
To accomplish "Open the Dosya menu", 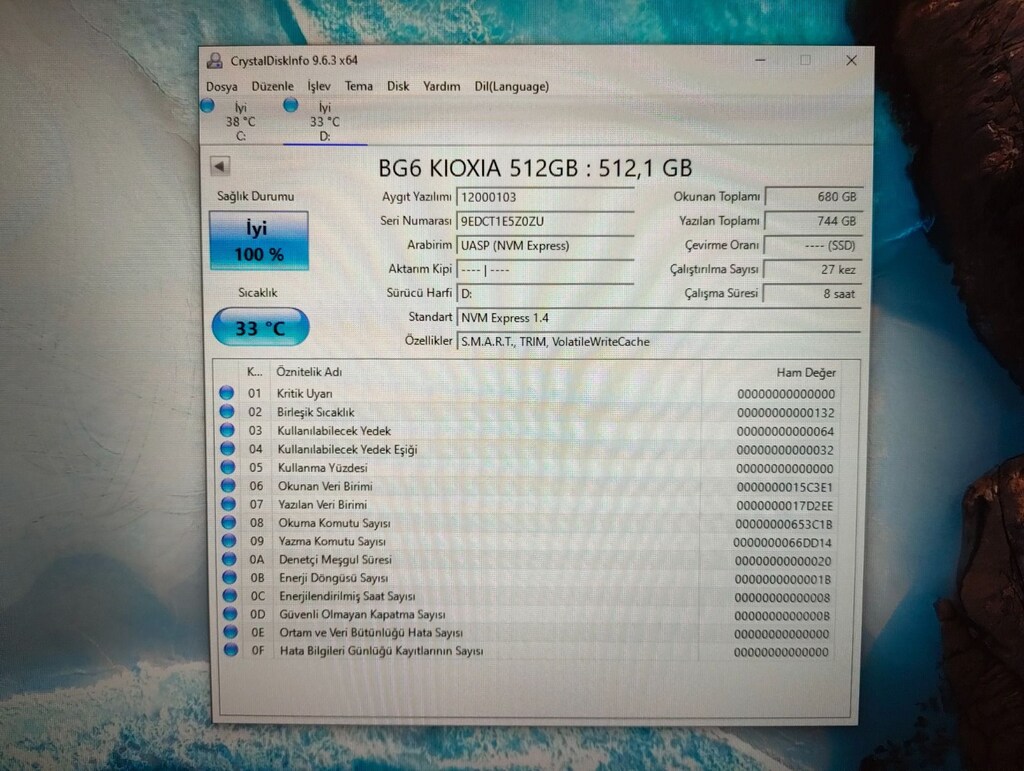I will [x=221, y=87].
